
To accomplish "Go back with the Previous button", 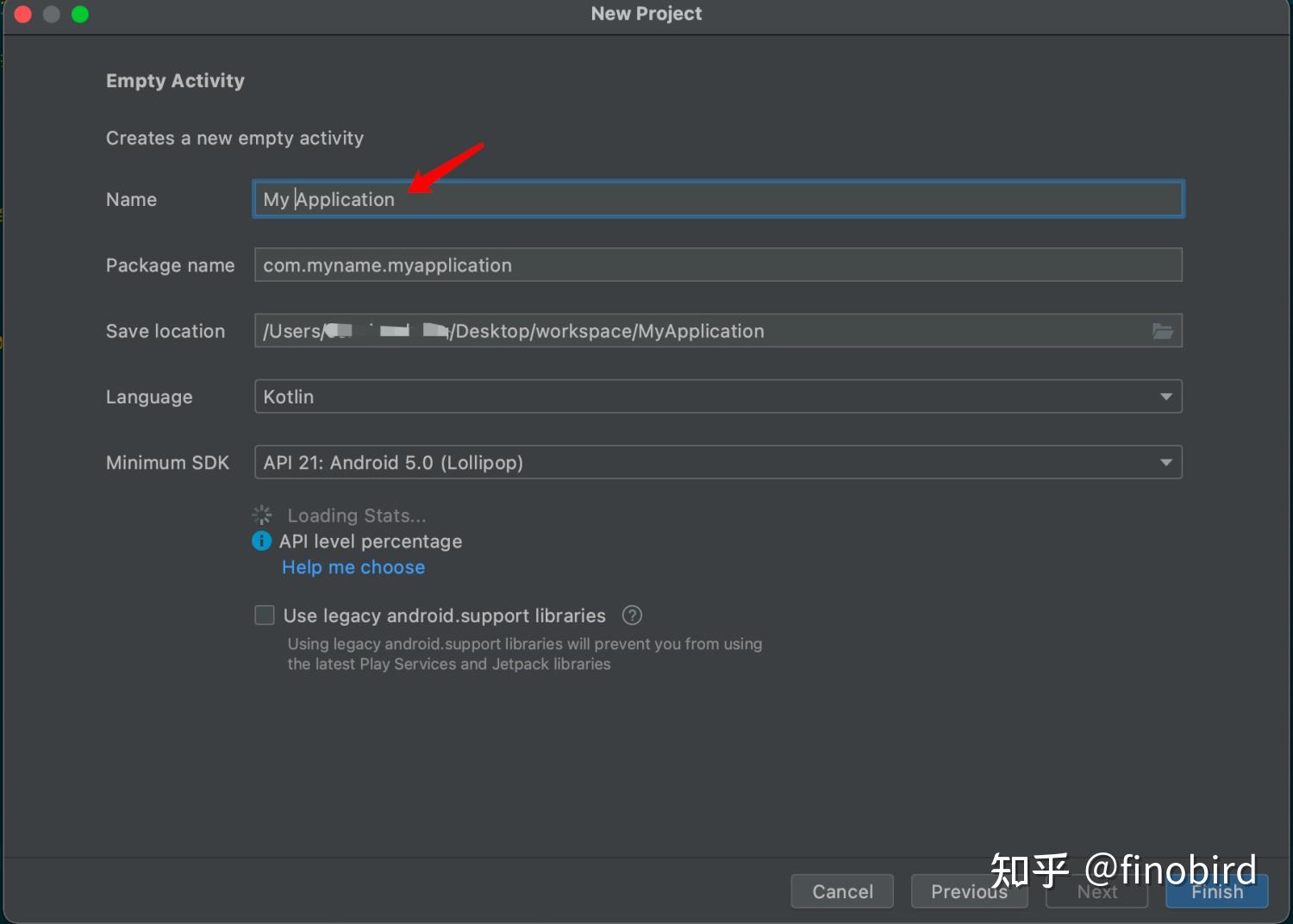I will (x=969, y=891).
